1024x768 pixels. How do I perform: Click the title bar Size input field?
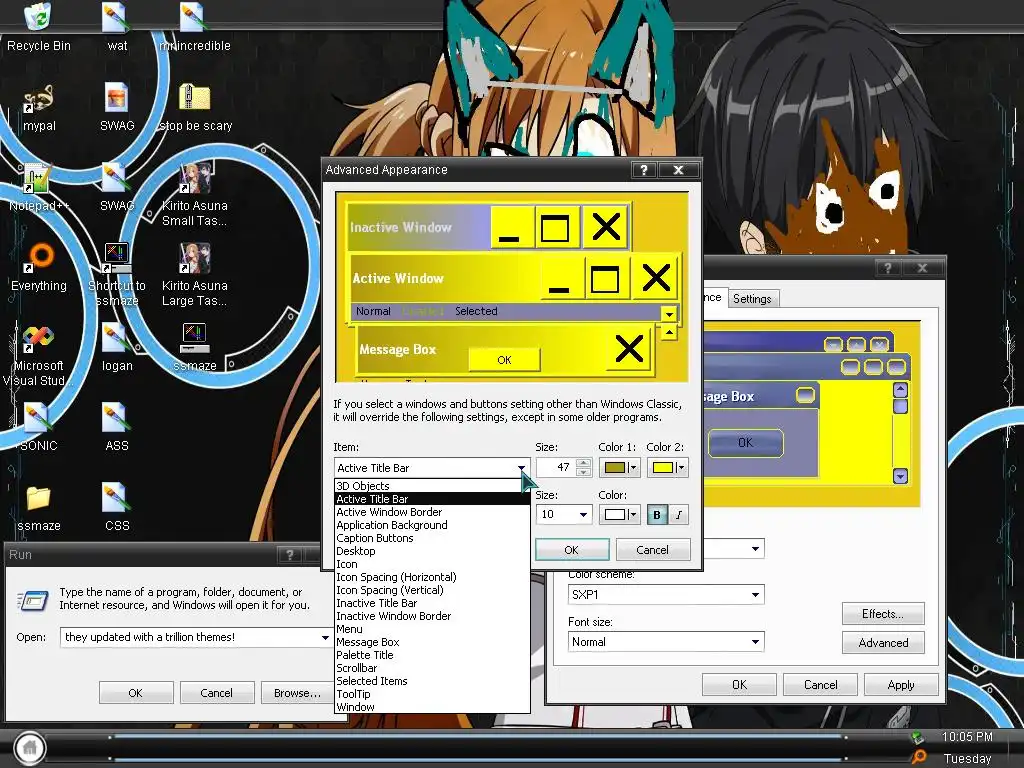(x=556, y=468)
